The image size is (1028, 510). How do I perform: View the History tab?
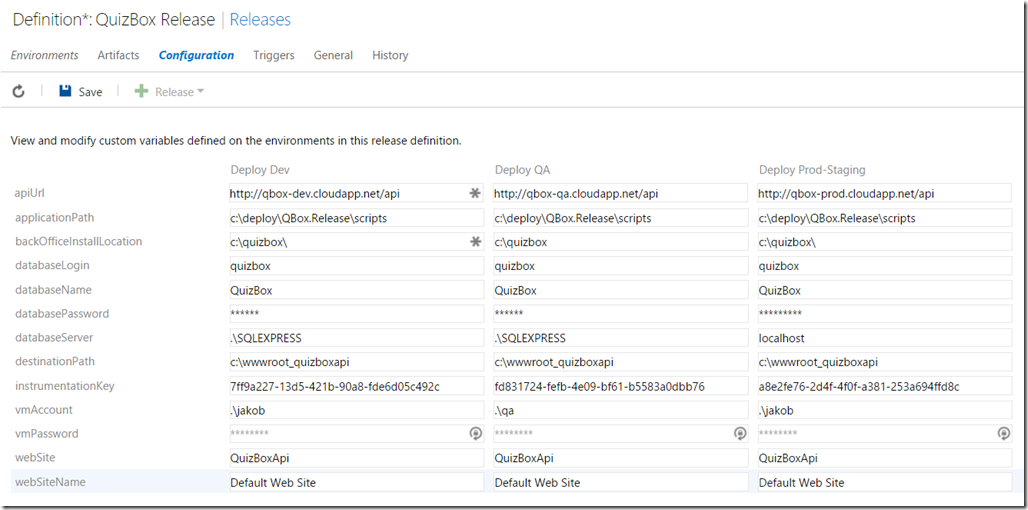pos(390,55)
